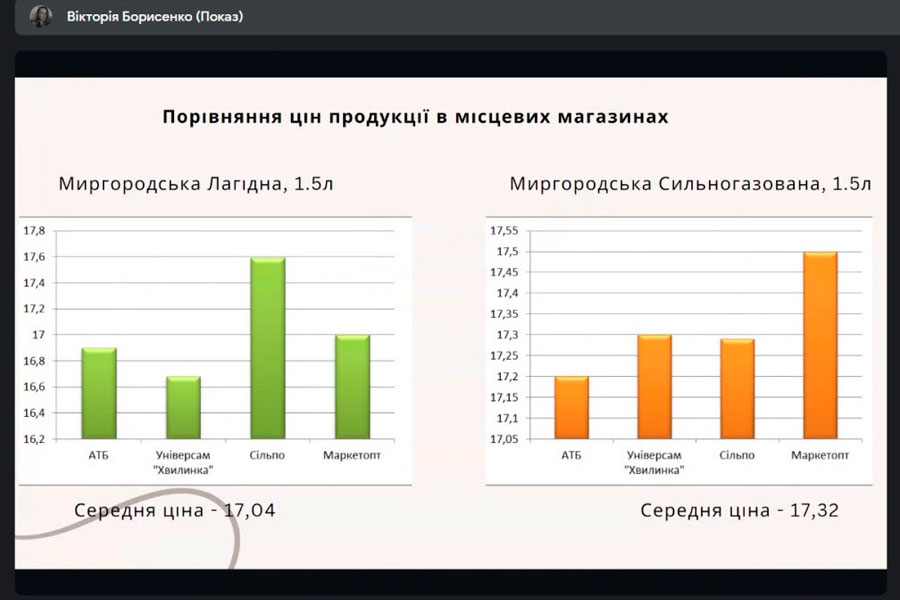Click green Універсам Хвилинка bar

(184, 408)
